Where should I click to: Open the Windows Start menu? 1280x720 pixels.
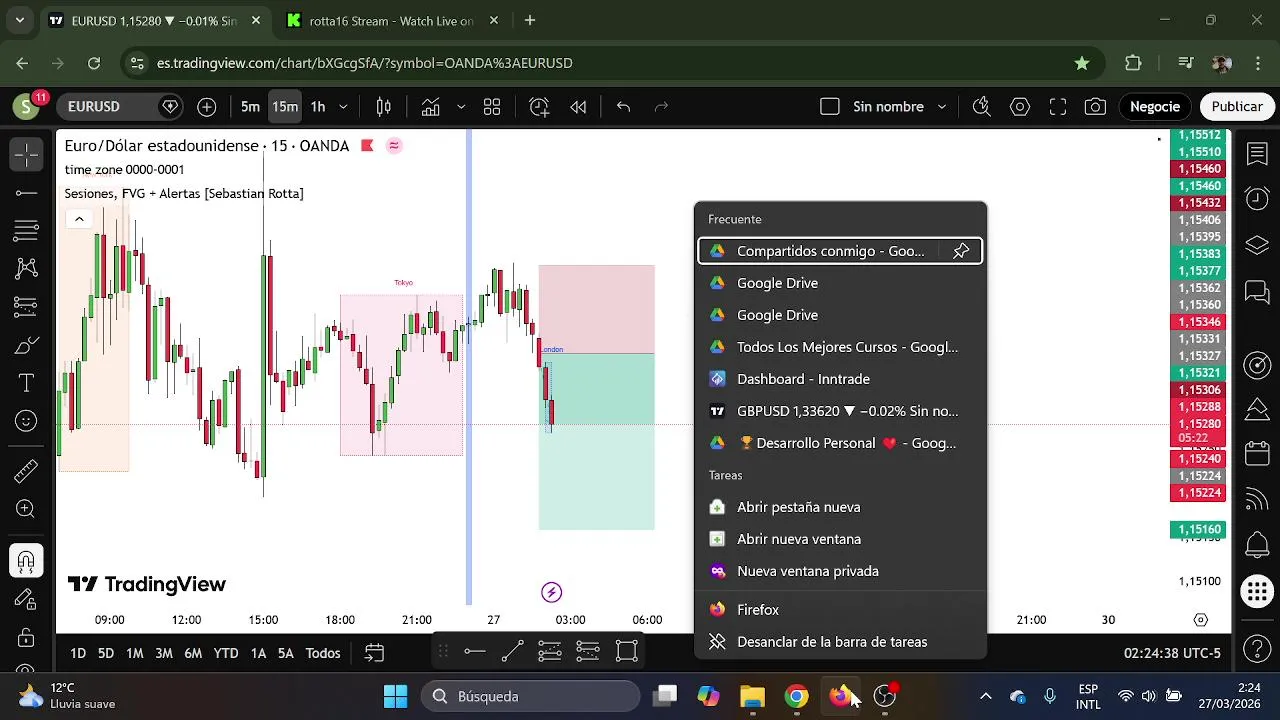point(395,696)
